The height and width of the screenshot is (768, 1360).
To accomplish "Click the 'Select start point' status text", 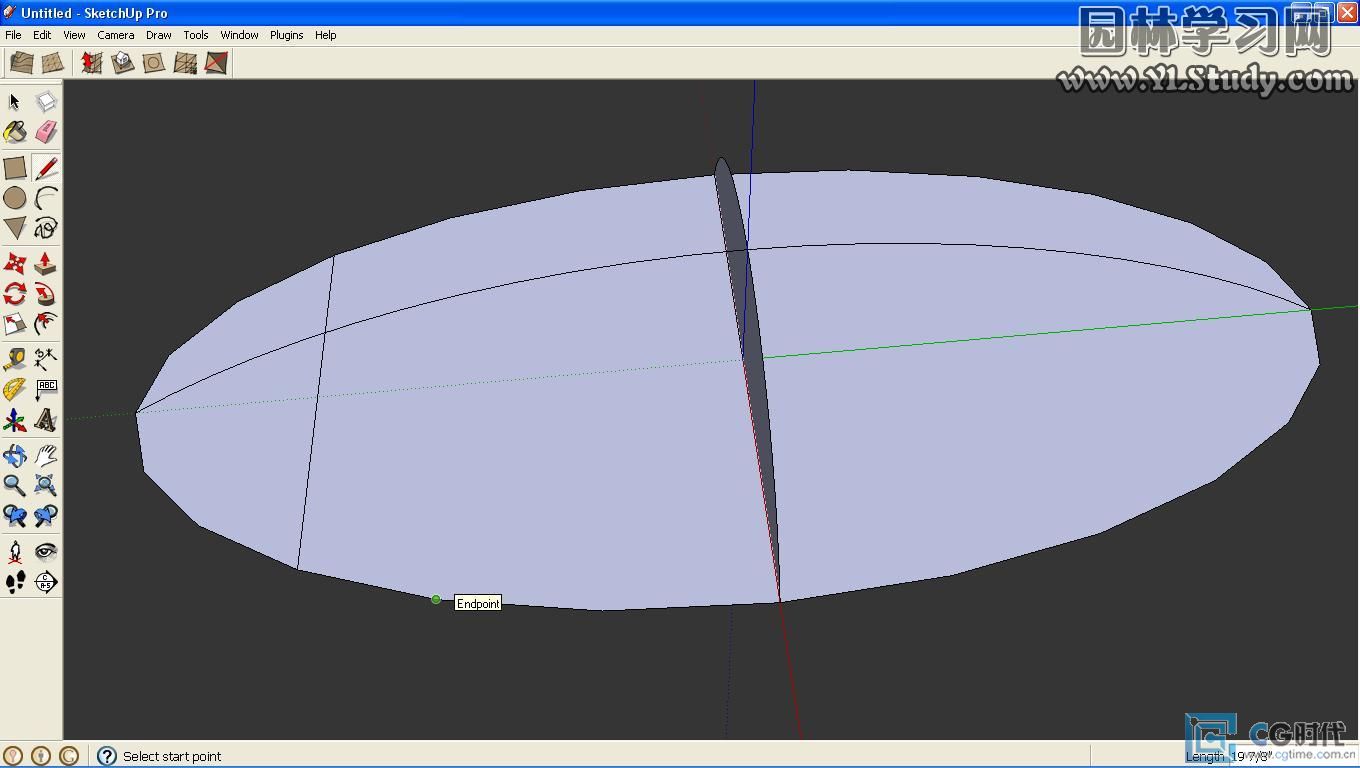I will tap(172, 756).
